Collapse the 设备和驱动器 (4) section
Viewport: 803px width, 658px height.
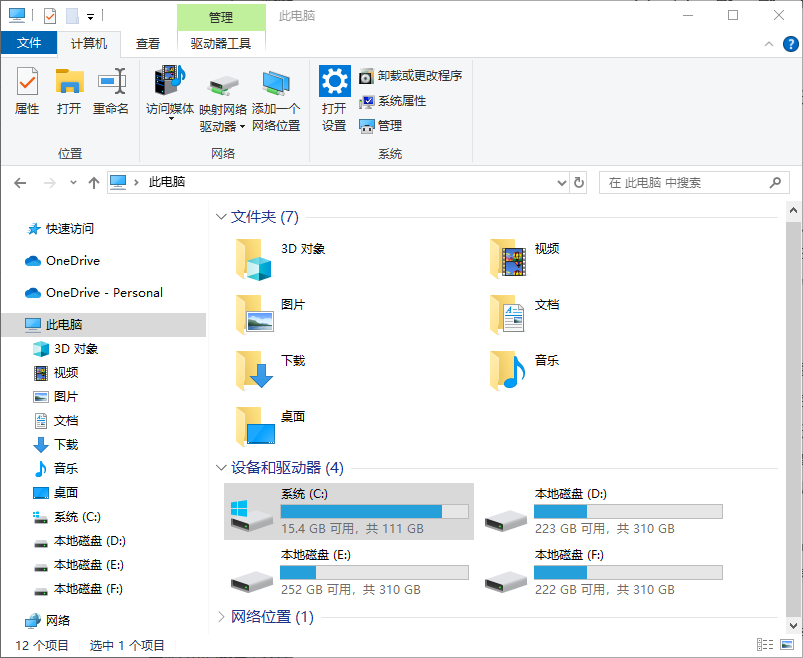[221, 467]
